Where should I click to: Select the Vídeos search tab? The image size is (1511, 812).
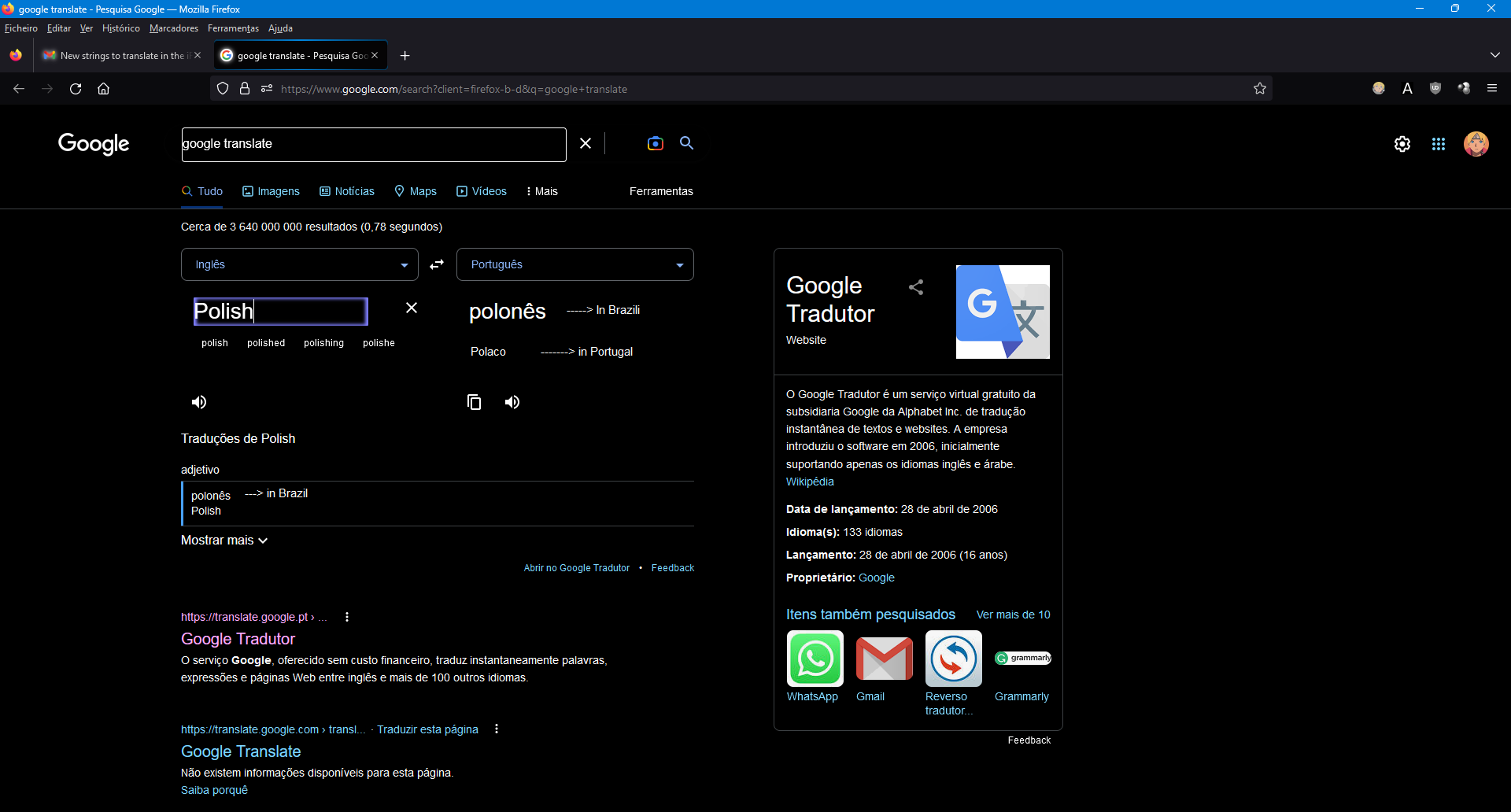(482, 191)
